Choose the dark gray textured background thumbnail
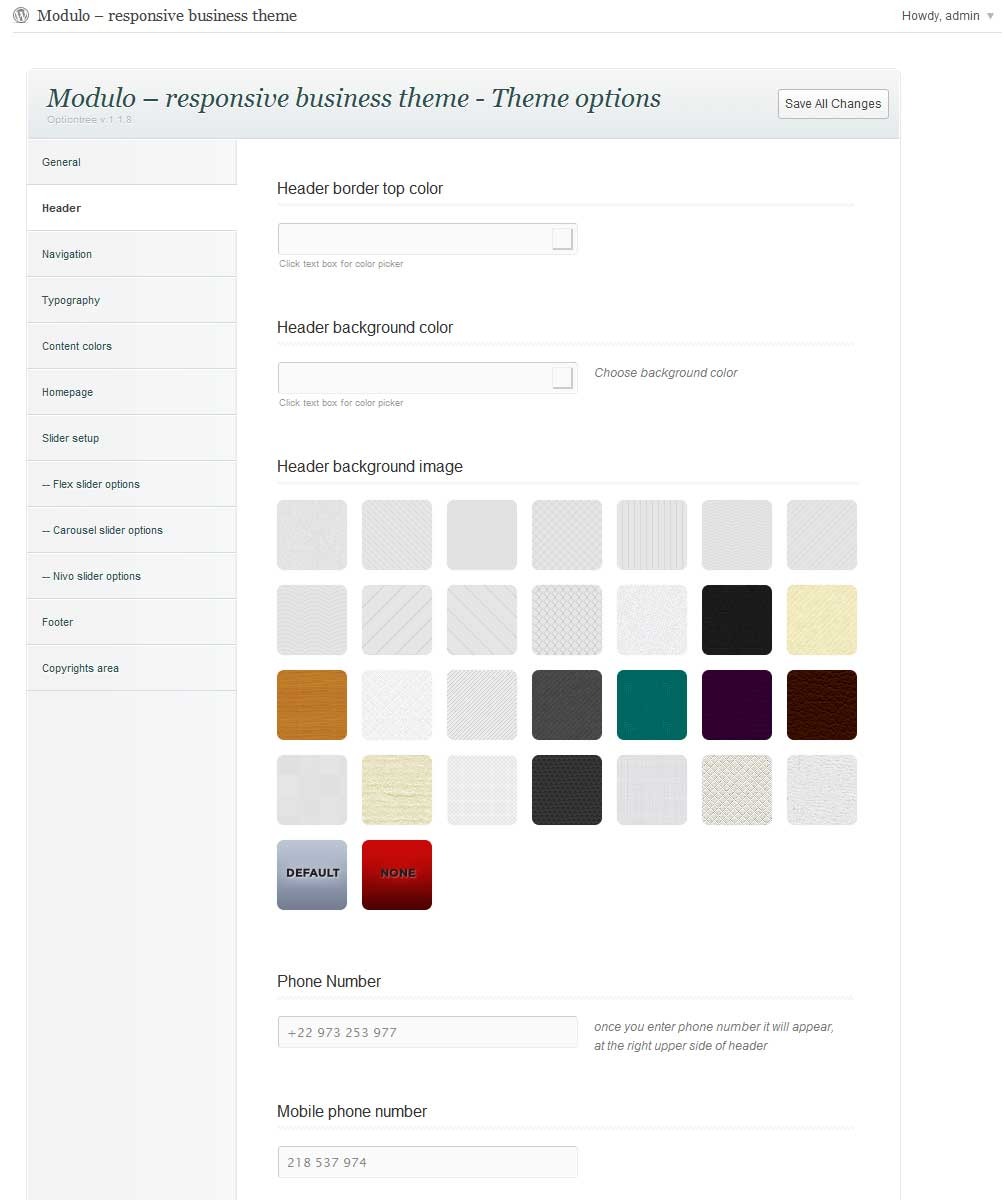Screen dimensions: 1004x1200 pyautogui.click(x=567, y=705)
